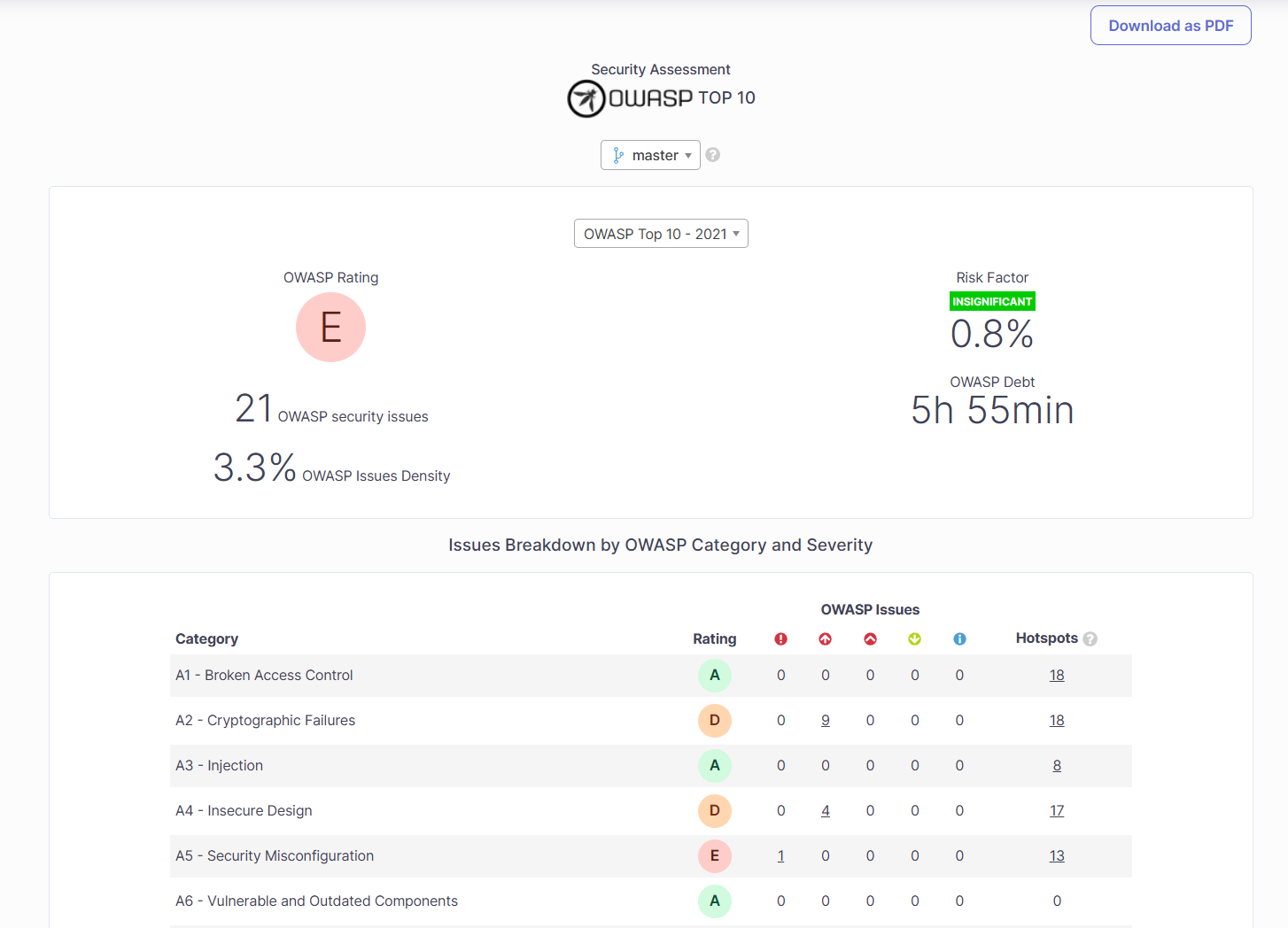
Task: Click the info severity blue icon header
Action: coord(959,639)
